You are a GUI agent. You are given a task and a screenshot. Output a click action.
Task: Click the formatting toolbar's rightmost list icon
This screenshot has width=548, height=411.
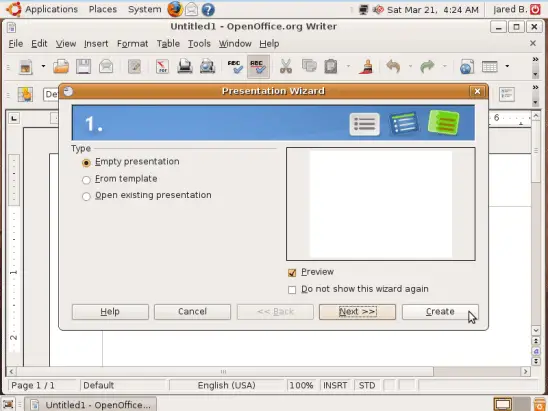click(x=507, y=94)
